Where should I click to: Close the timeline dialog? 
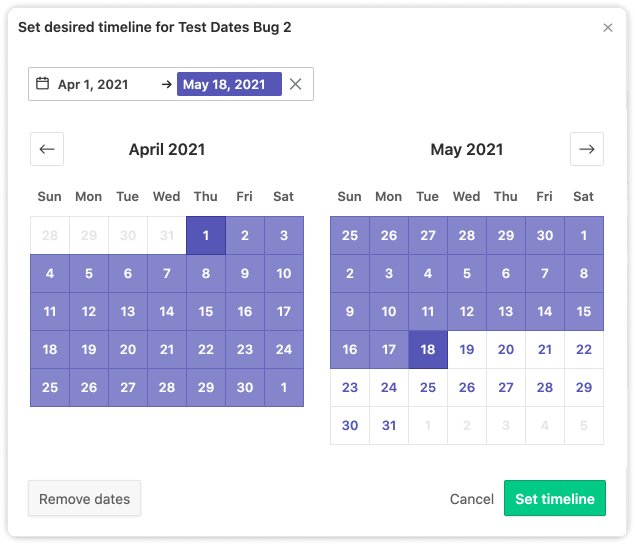pyautogui.click(x=607, y=28)
